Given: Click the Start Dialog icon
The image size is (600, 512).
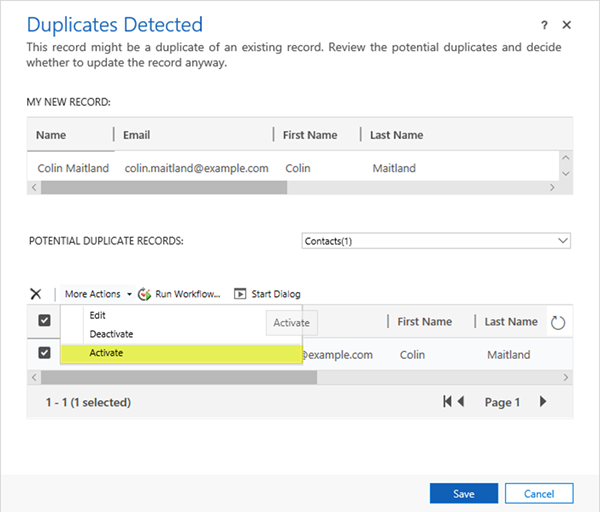Looking at the screenshot, I should click(240, 294).
